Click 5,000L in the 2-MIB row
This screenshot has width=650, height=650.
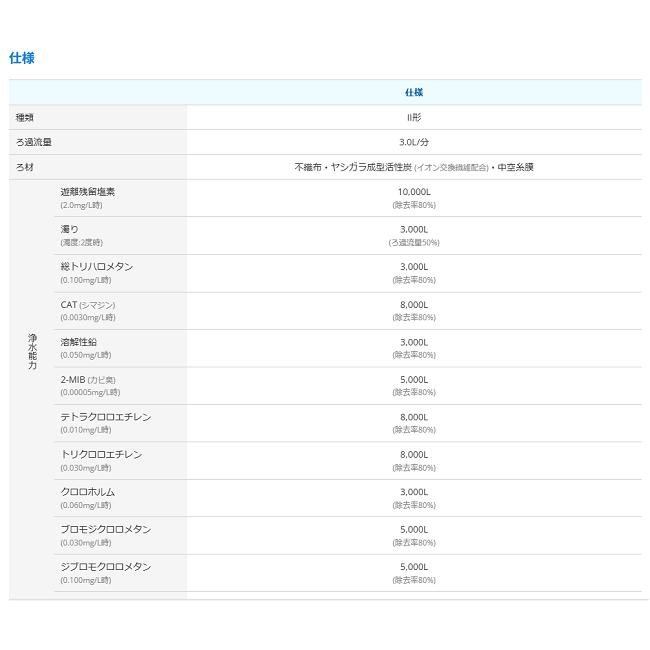click(x=414, y=380)
